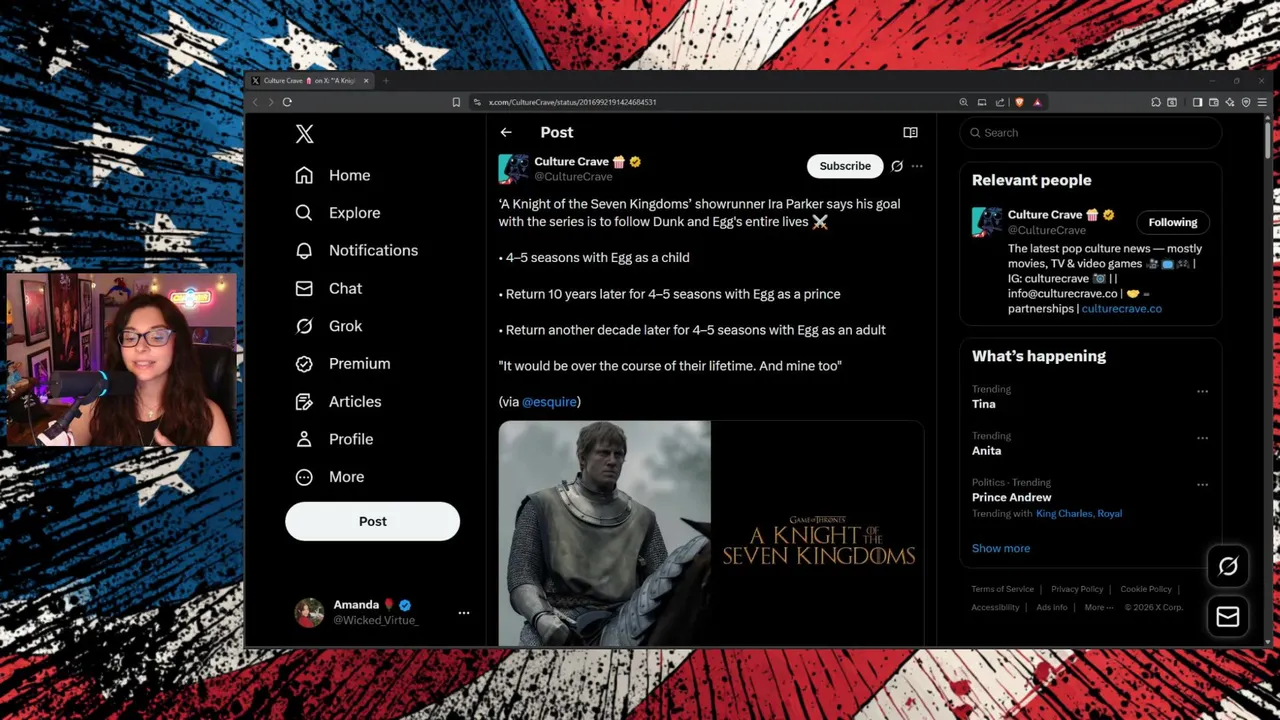Open the trending topic Tina
Image resolution: width=1280 pixels, height=720 pixels.
[984, 404]
